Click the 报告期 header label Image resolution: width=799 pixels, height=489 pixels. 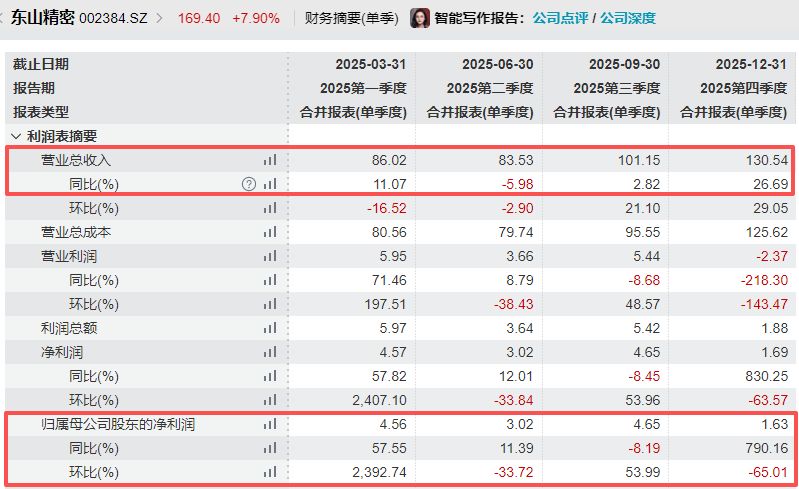coord(34,88)
